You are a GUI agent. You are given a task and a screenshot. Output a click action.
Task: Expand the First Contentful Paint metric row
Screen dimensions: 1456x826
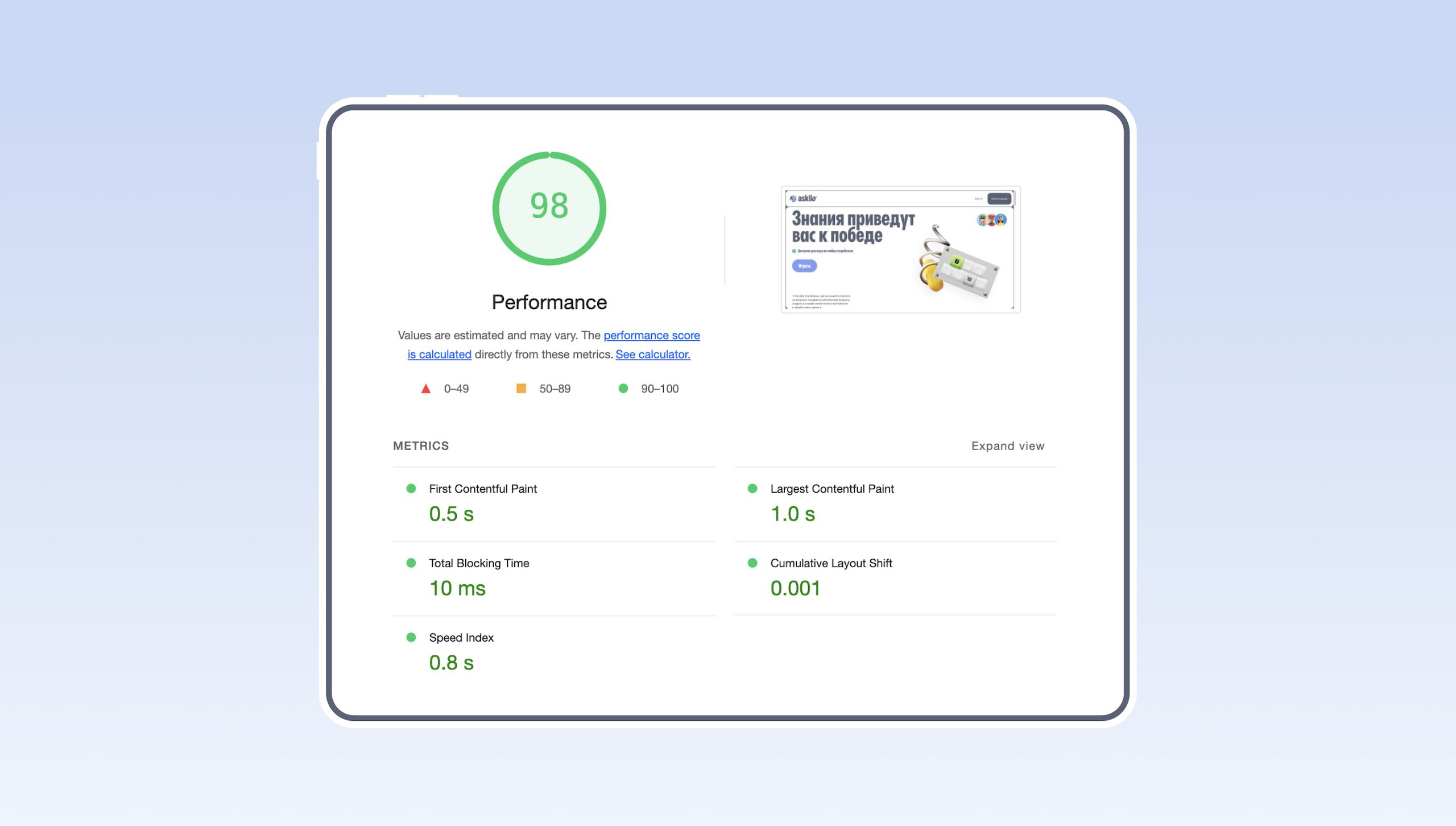coord(482,489)
